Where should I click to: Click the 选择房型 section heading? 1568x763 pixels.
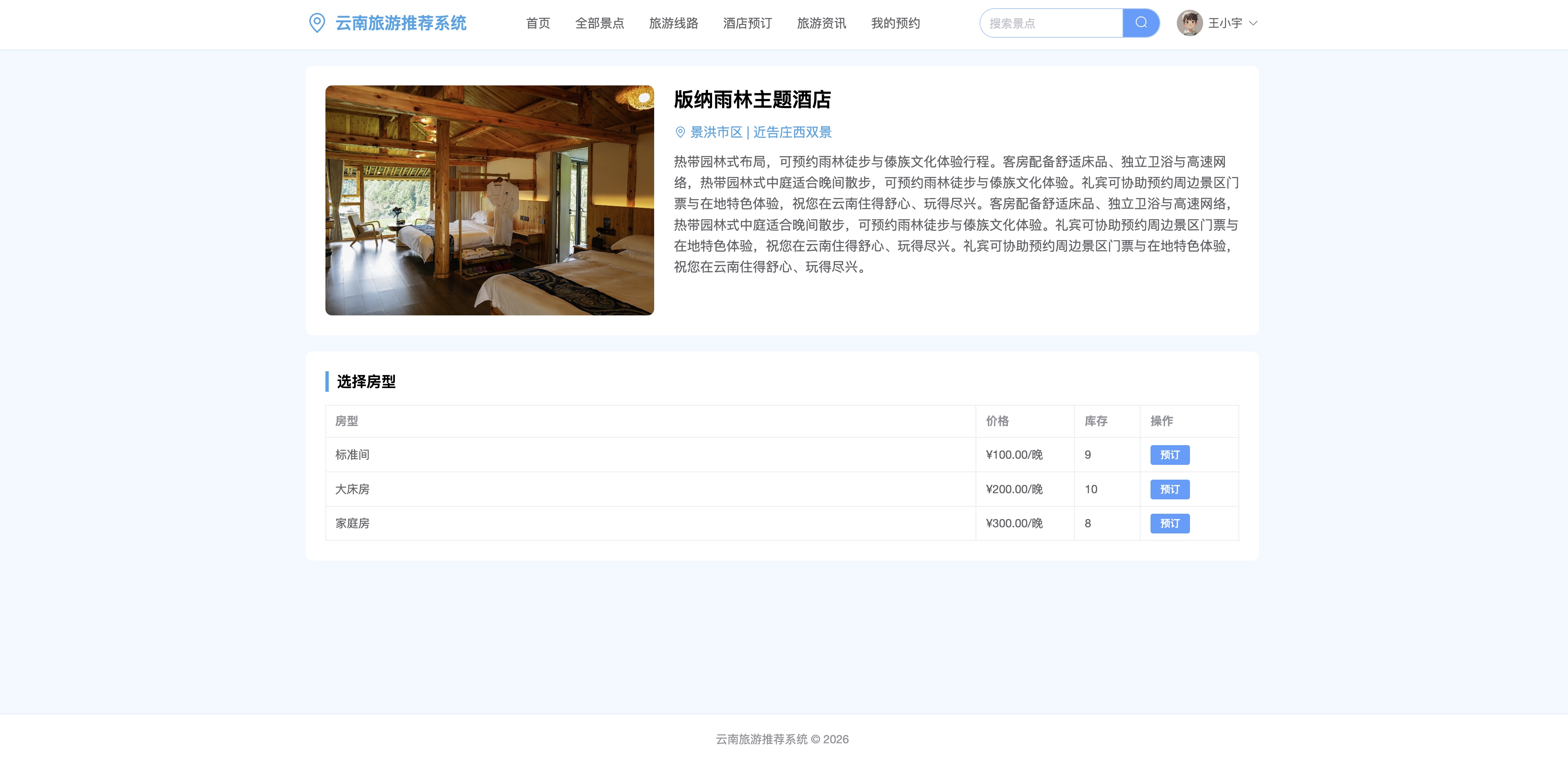[366, 381]
